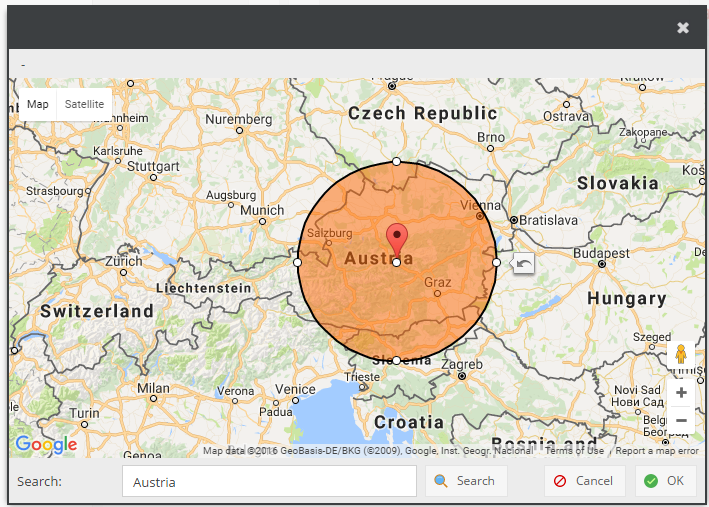Click the circle's top resize handle
709x507 pixels.
[397, 161]
